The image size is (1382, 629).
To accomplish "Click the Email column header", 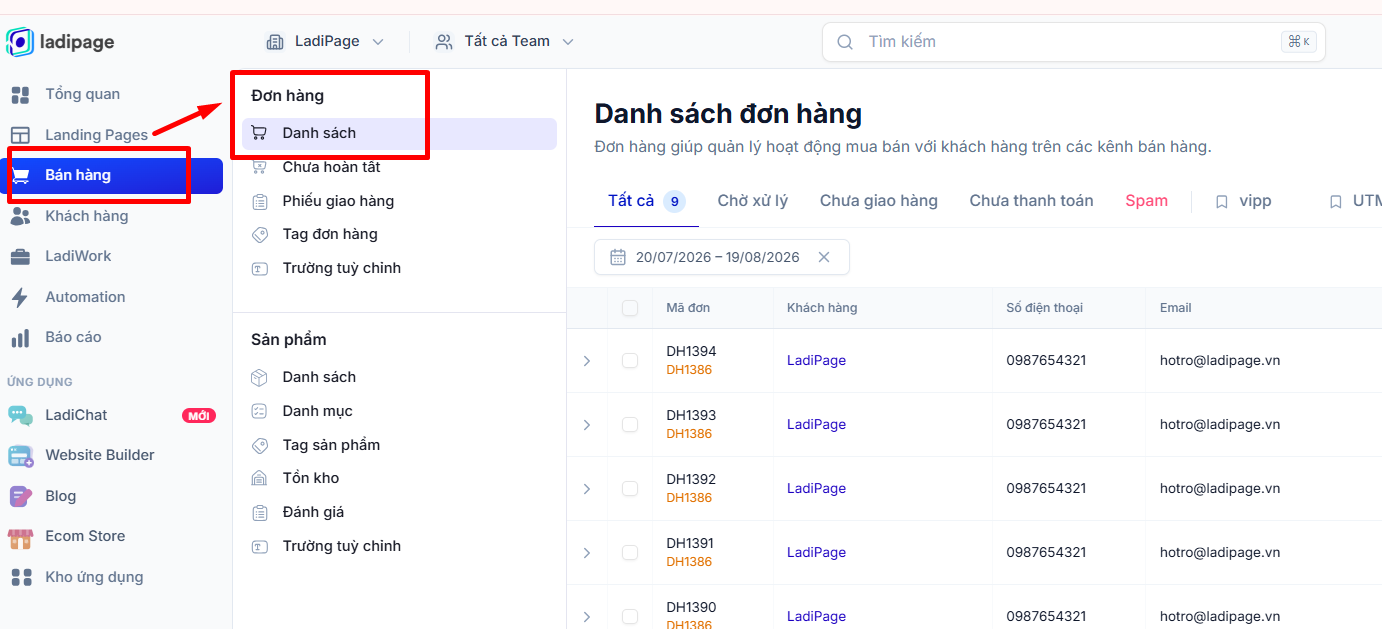I will [x=1176, y=308].
